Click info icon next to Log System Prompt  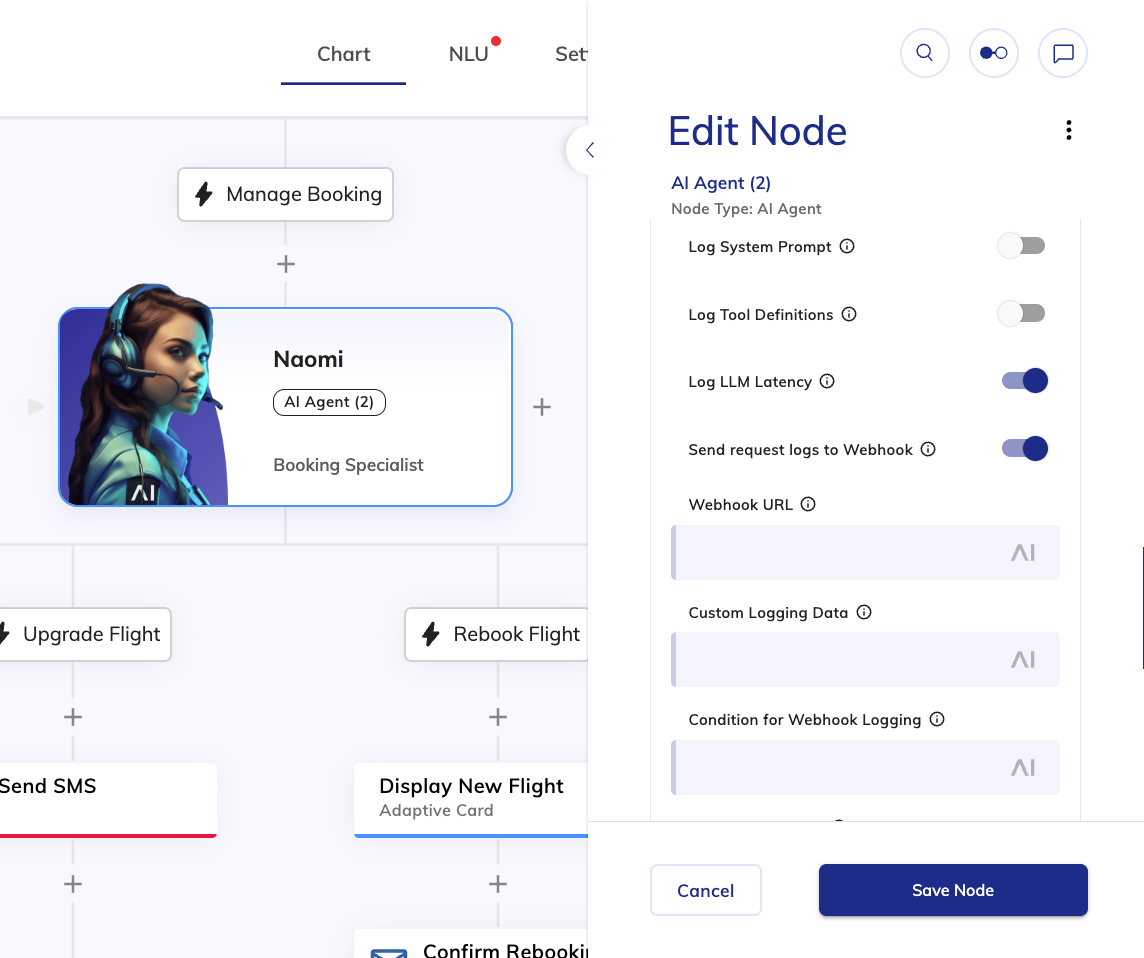847,246
